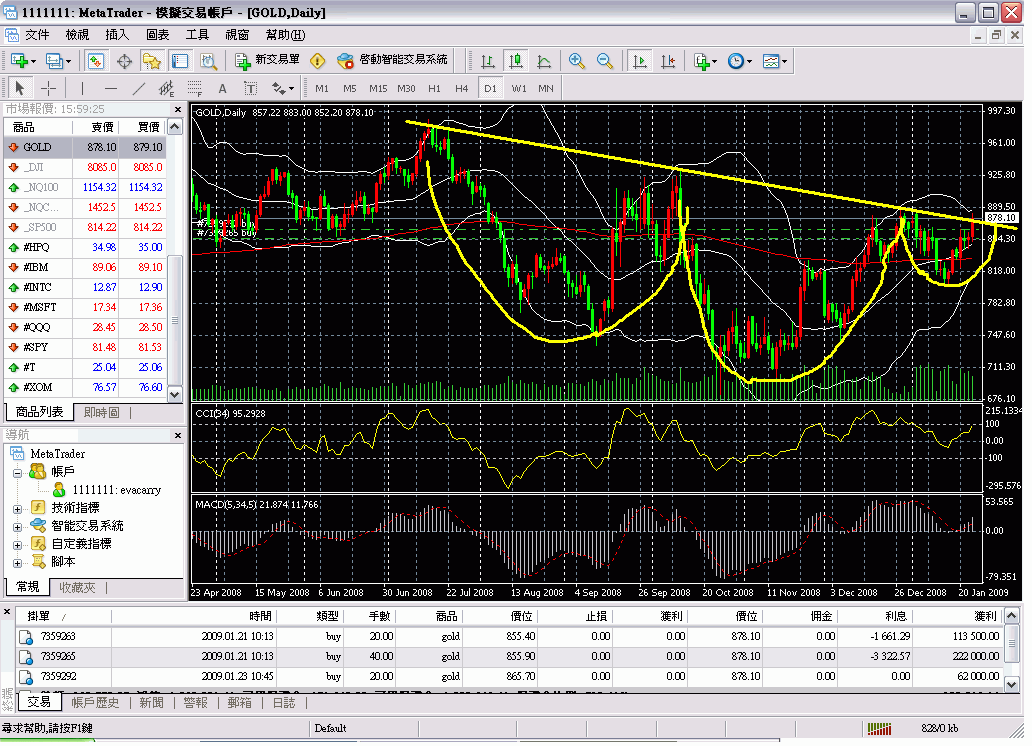Viewport: 1032px width, 746px height.
Task: Open the 幫助(H) menu
Action: (286, 35)
